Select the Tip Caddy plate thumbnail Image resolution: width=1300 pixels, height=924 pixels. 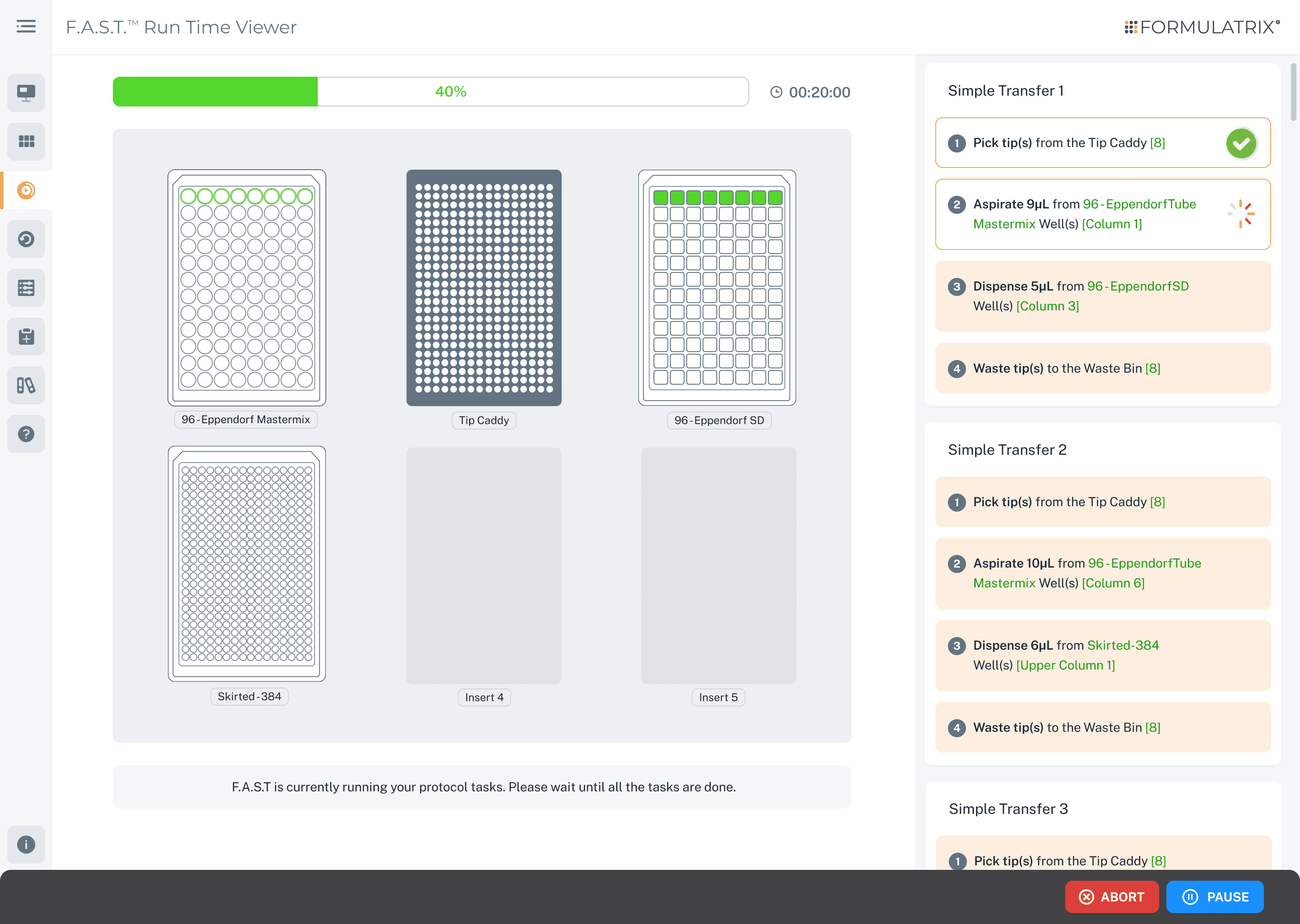(x=483, y=287)
